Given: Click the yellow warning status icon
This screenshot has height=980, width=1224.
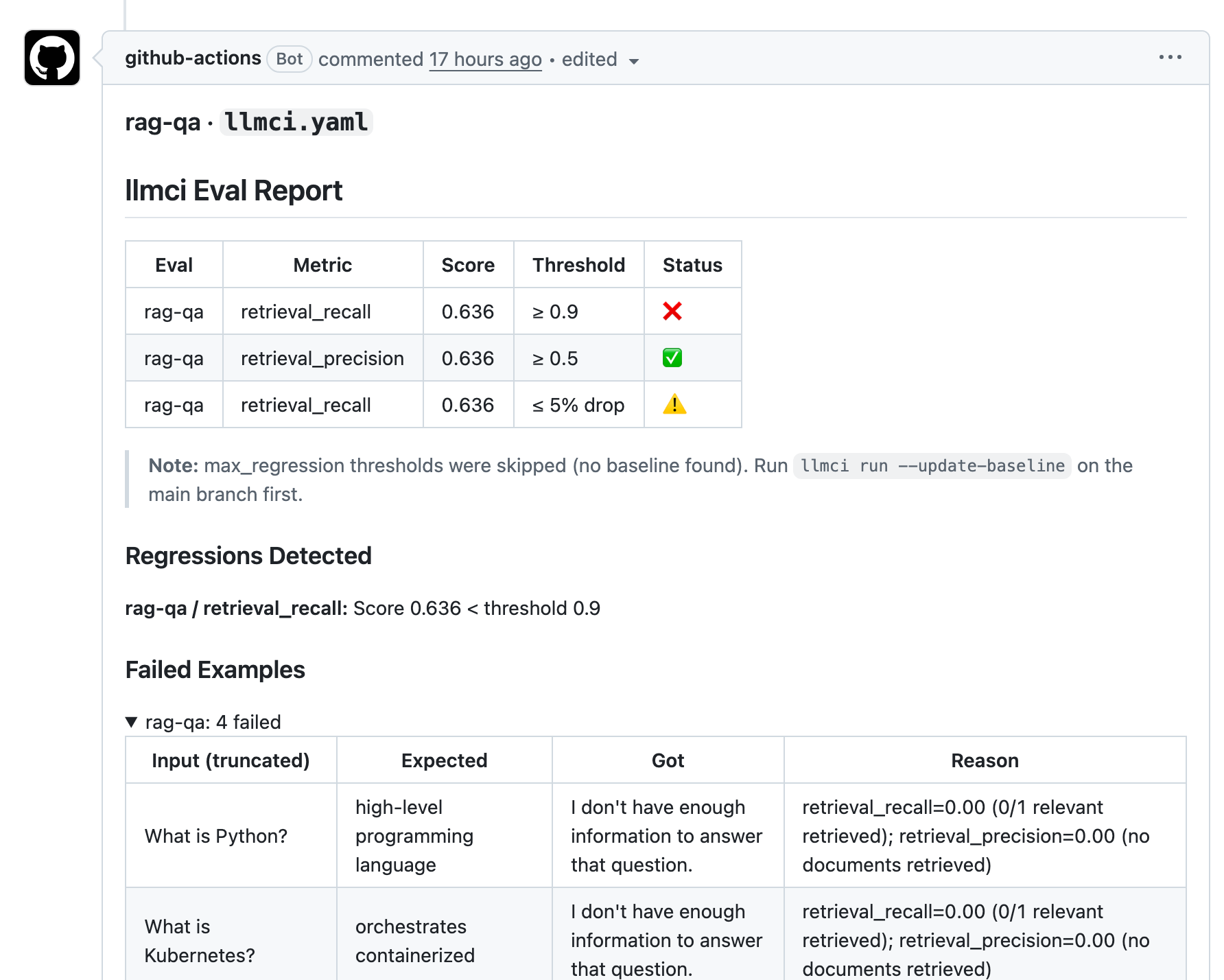Looking at the screenshot, I should point(674,404).
